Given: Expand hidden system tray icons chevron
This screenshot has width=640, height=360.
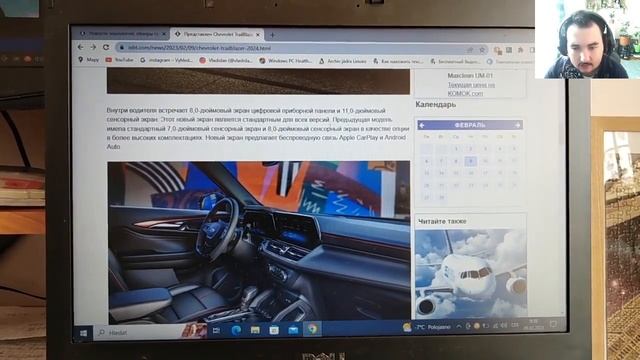Looking at the screenshot, I should 459,327.
